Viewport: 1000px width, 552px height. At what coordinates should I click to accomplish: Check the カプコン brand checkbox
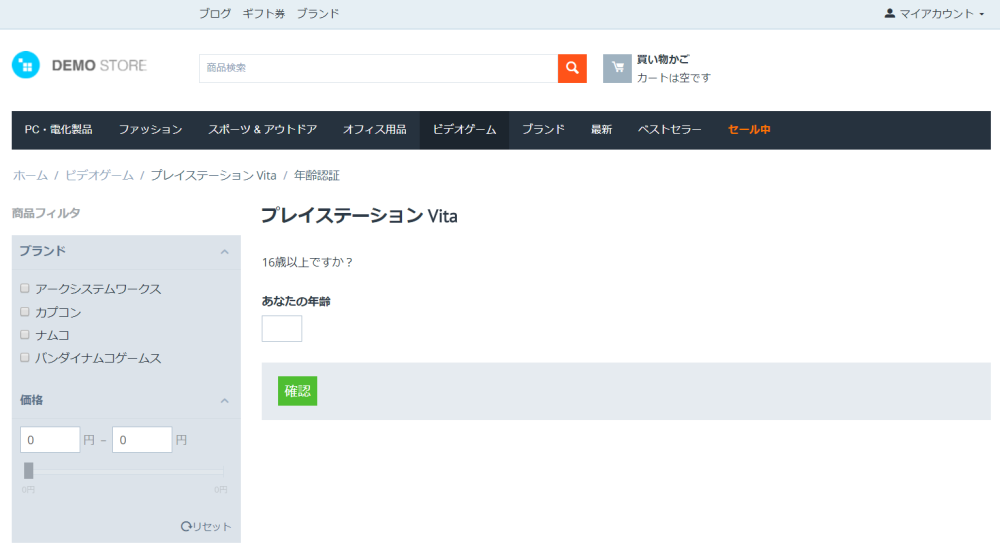pyautogui.click(x=25, y=312)
